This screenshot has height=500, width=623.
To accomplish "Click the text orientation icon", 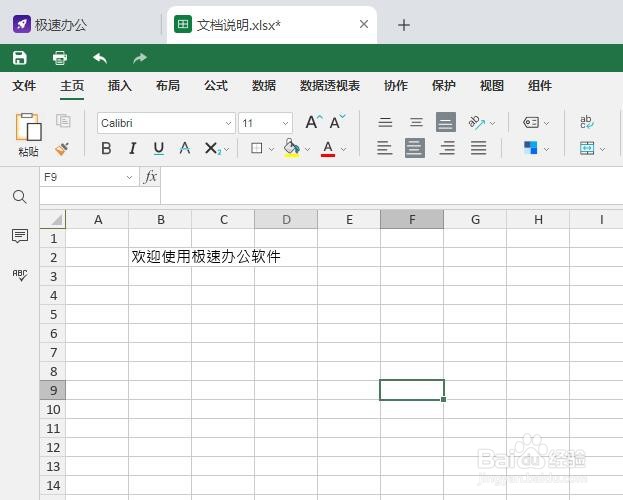I will pyautogui.click(x=477, y=122).
